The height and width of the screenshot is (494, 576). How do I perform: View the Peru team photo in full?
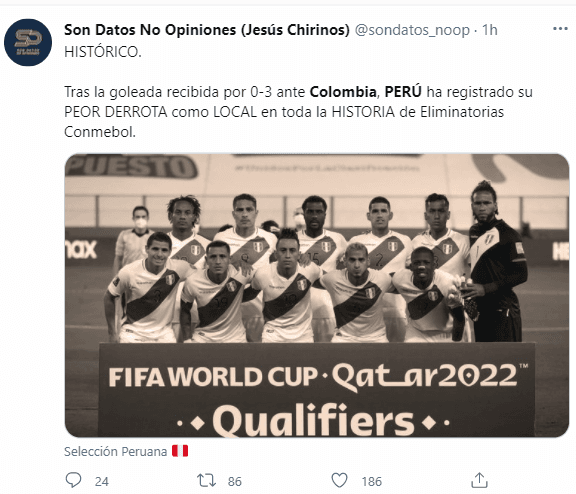click(x=317, y=295)
